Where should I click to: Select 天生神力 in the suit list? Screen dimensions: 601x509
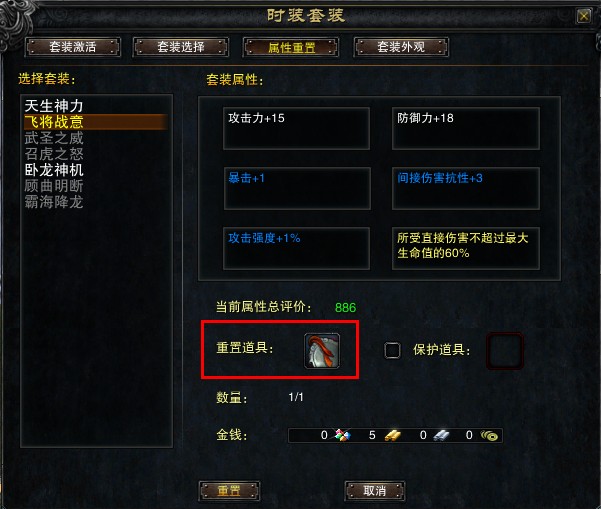[x=54, y=106]
